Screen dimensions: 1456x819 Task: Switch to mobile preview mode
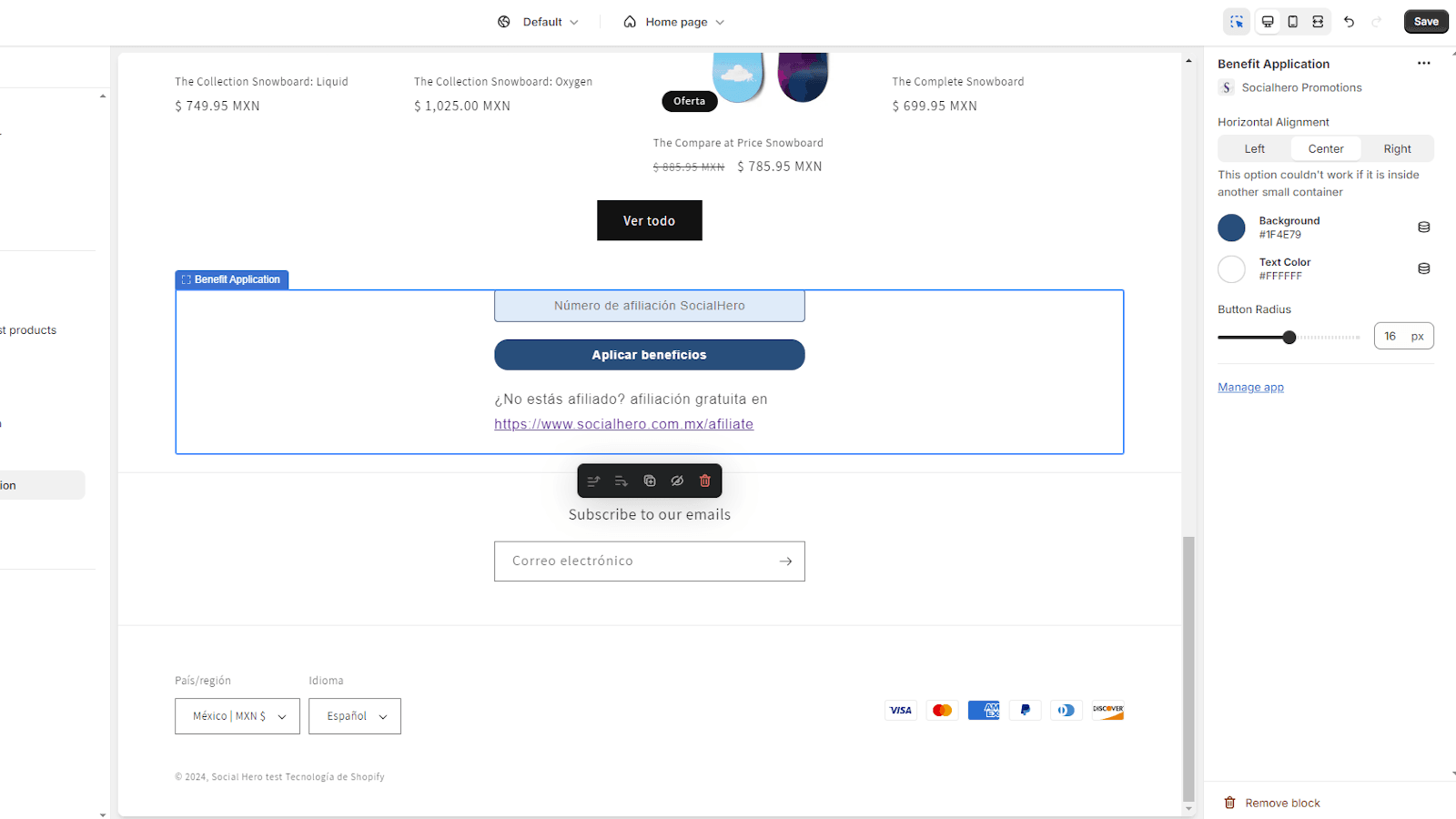(x=1292, y=21)
